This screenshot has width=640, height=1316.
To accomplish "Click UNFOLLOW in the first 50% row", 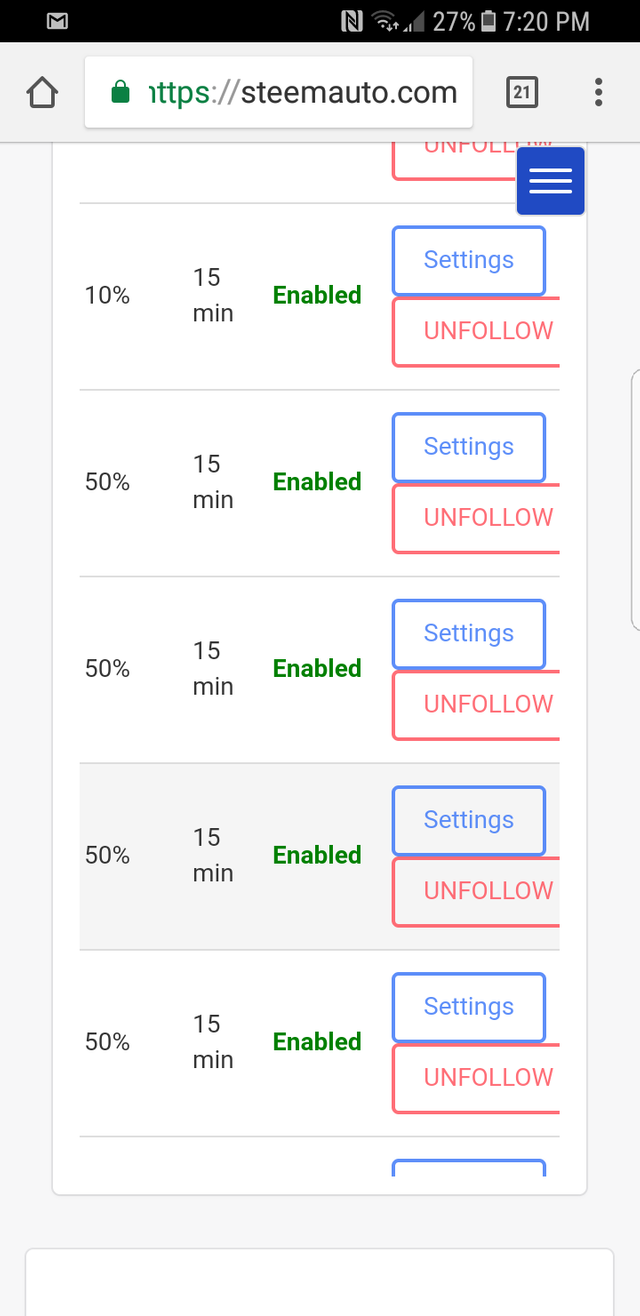I will [476, 518].
